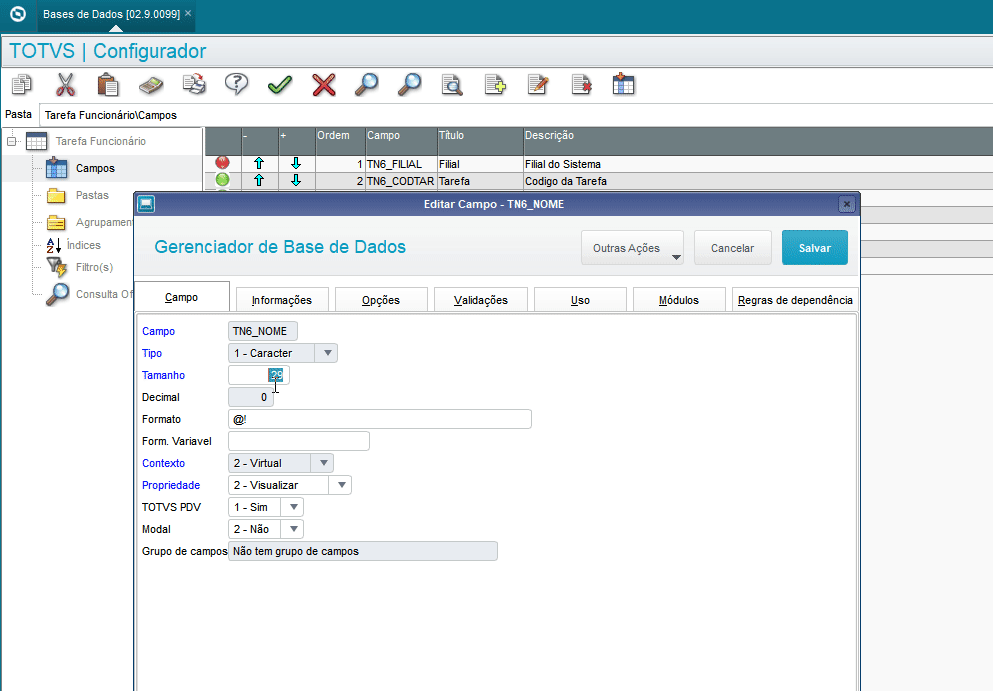
Task: Click the Ordem column header
Action: (x=341, y=141)
